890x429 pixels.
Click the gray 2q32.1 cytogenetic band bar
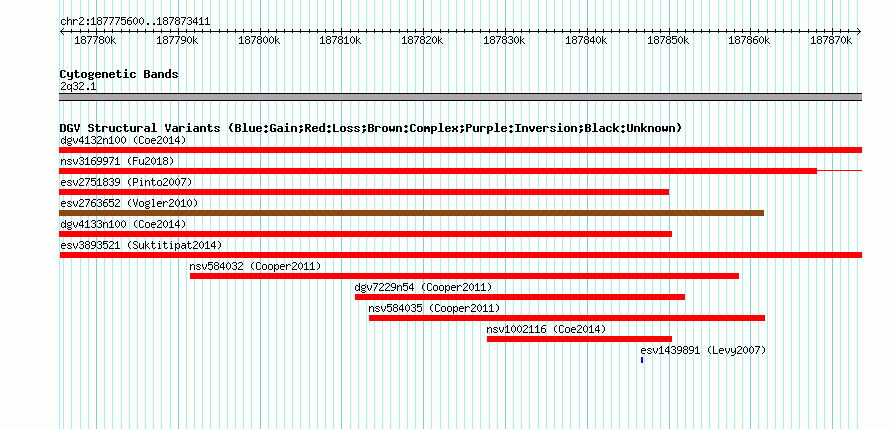(x=460, y=97)
